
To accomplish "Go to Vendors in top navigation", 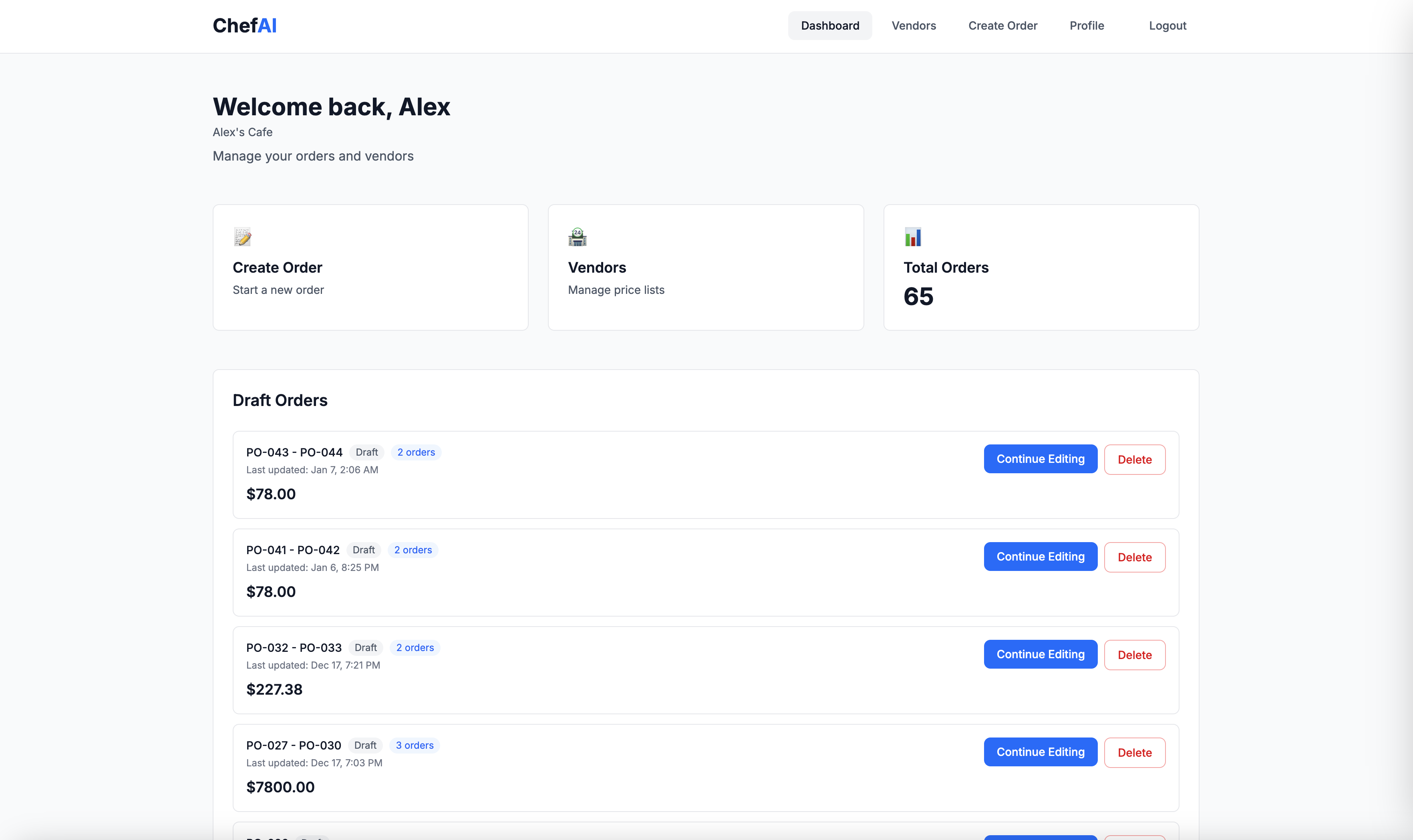I will click(913, 26).
